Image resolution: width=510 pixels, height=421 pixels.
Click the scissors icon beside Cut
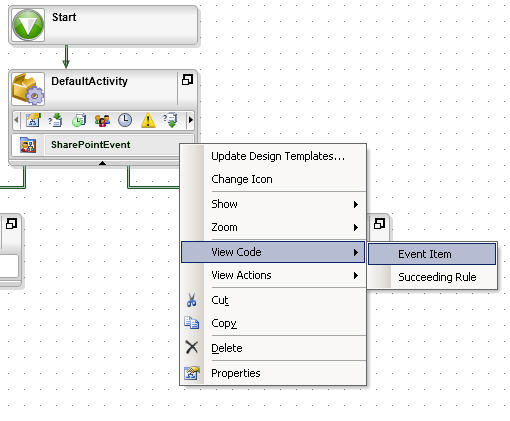[x=191, y=300]
